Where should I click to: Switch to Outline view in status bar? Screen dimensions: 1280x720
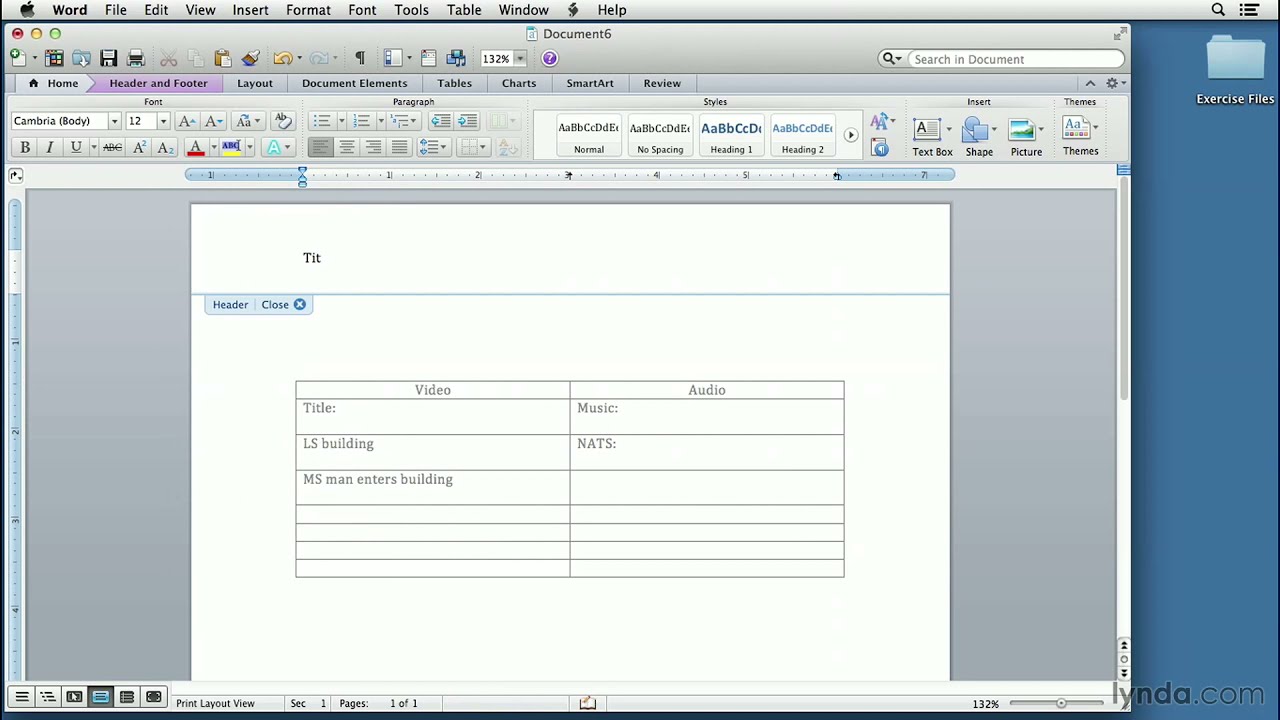point(47,697)
